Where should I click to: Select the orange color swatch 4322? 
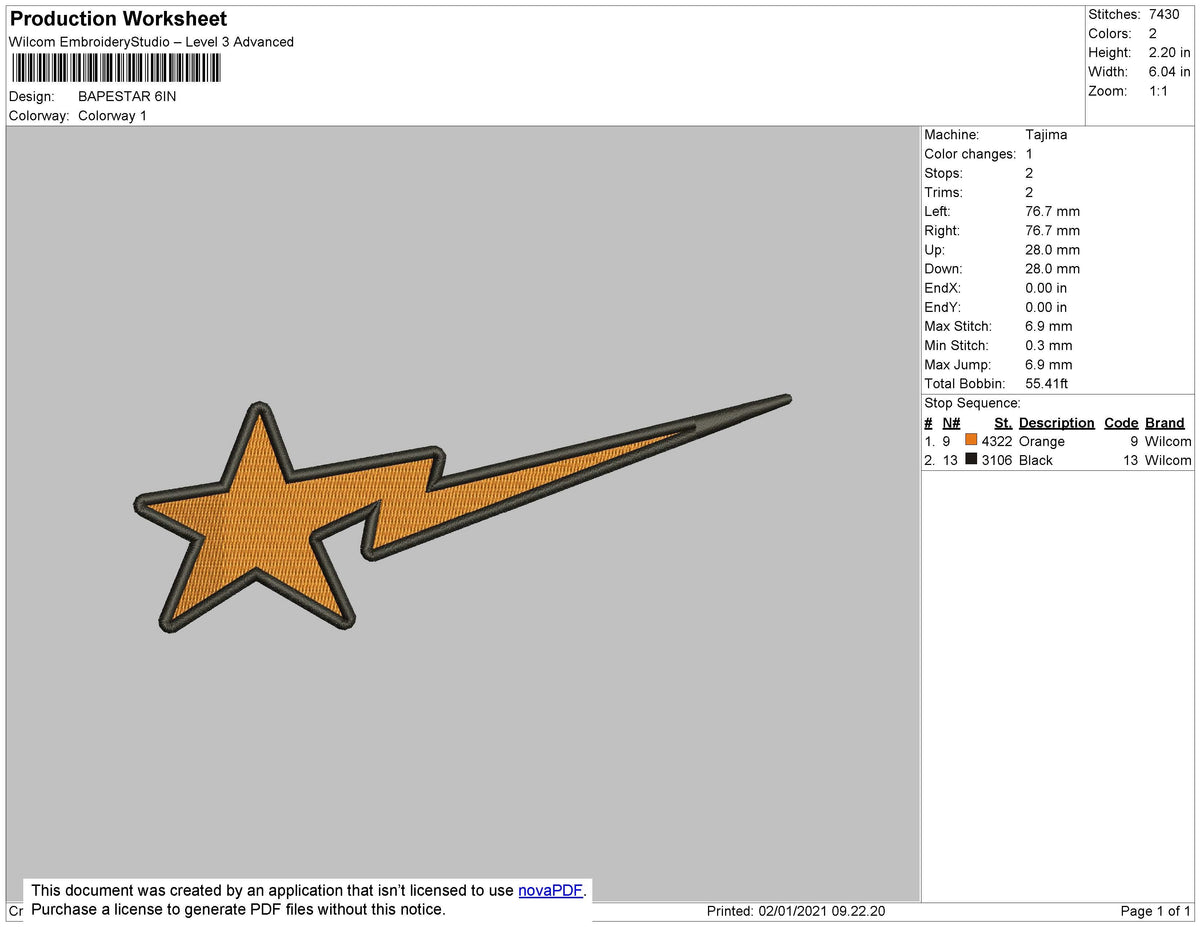click(x=971, y=440)
